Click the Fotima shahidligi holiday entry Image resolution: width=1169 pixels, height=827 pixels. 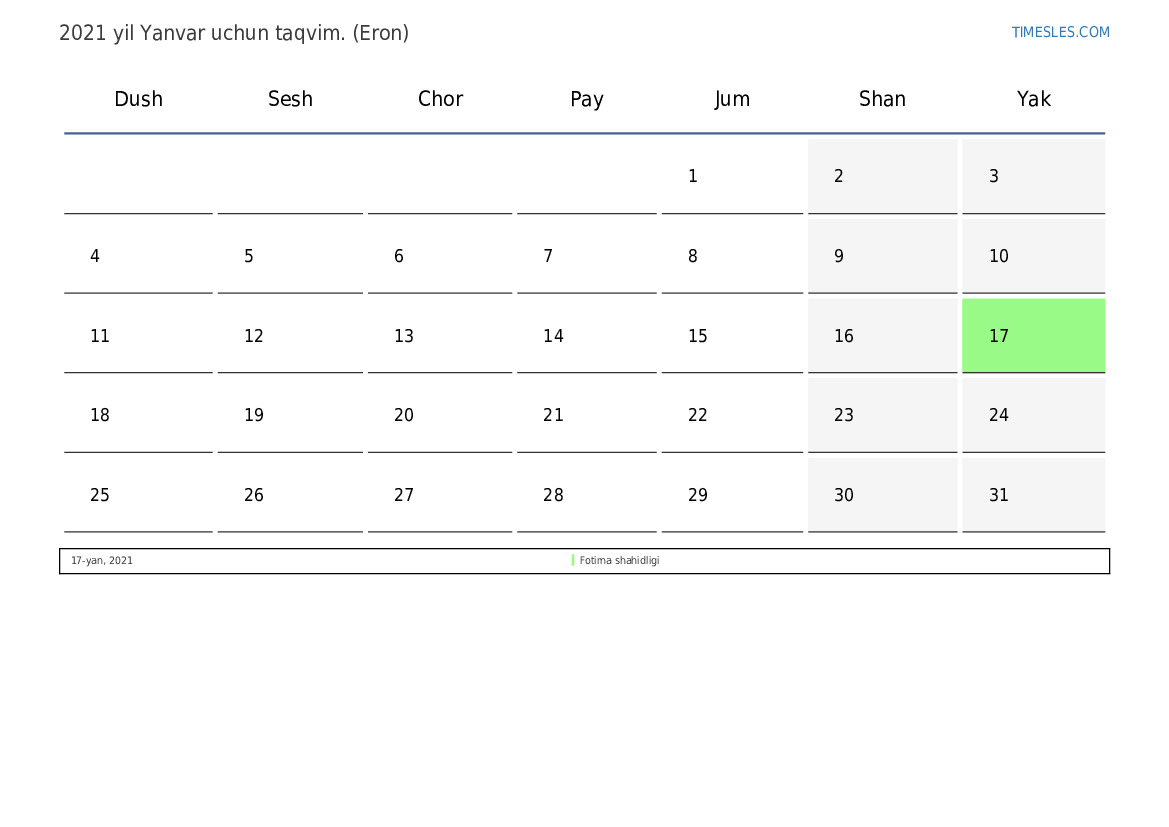619,561
